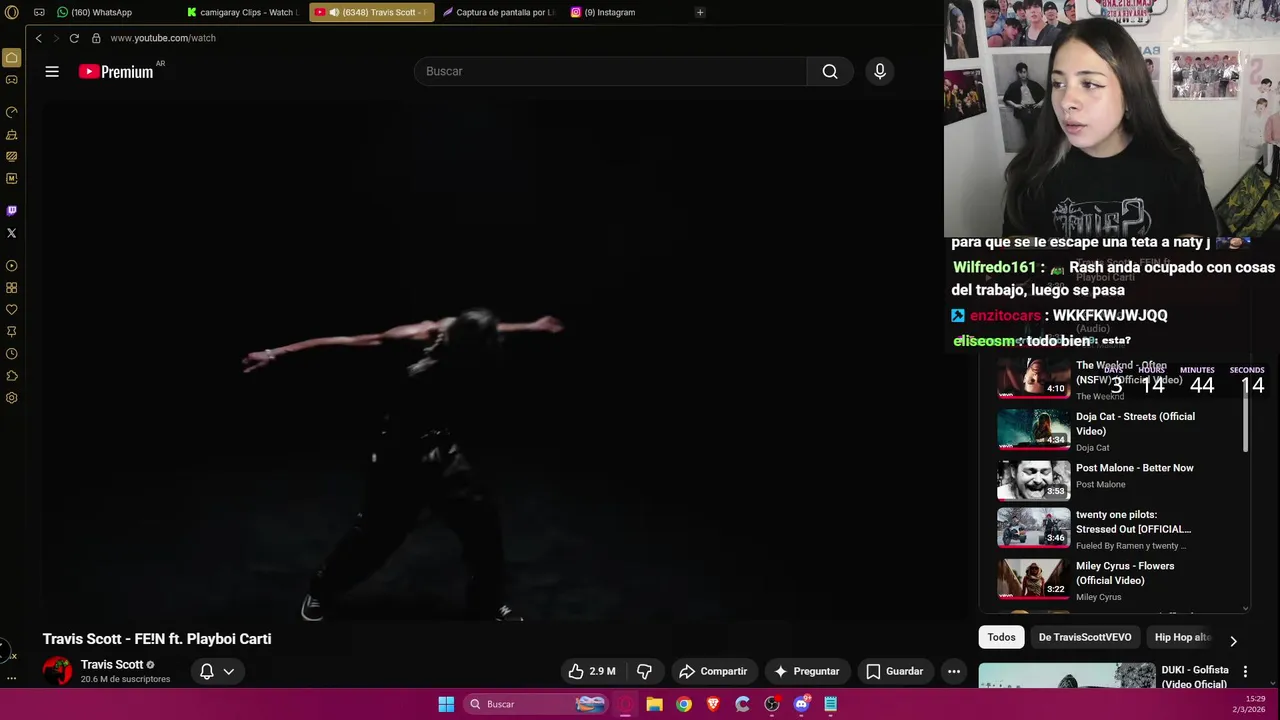Like the video with thumbs up
1280x720 pixels.
(x=592, y=671)
